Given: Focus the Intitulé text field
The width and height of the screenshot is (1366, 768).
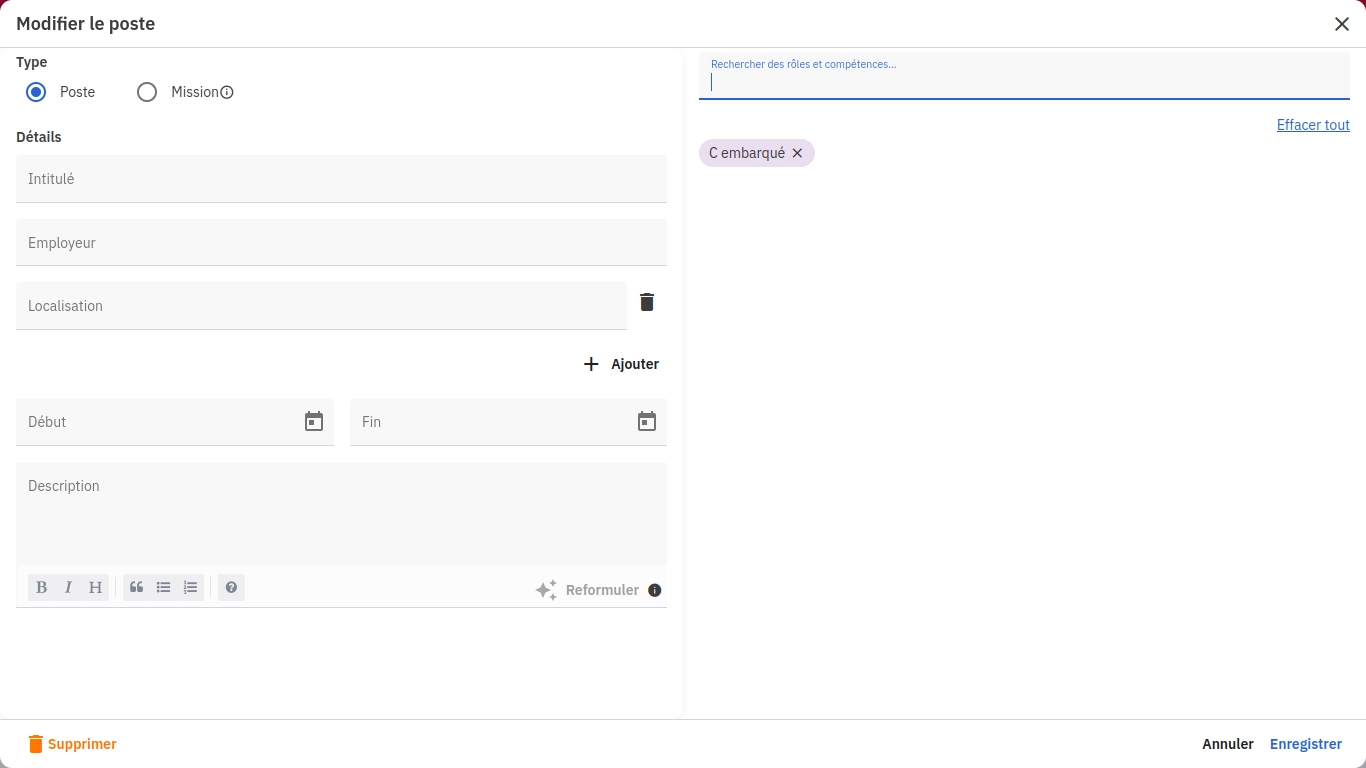Looking at the screenshot, I should click(341, 179).
